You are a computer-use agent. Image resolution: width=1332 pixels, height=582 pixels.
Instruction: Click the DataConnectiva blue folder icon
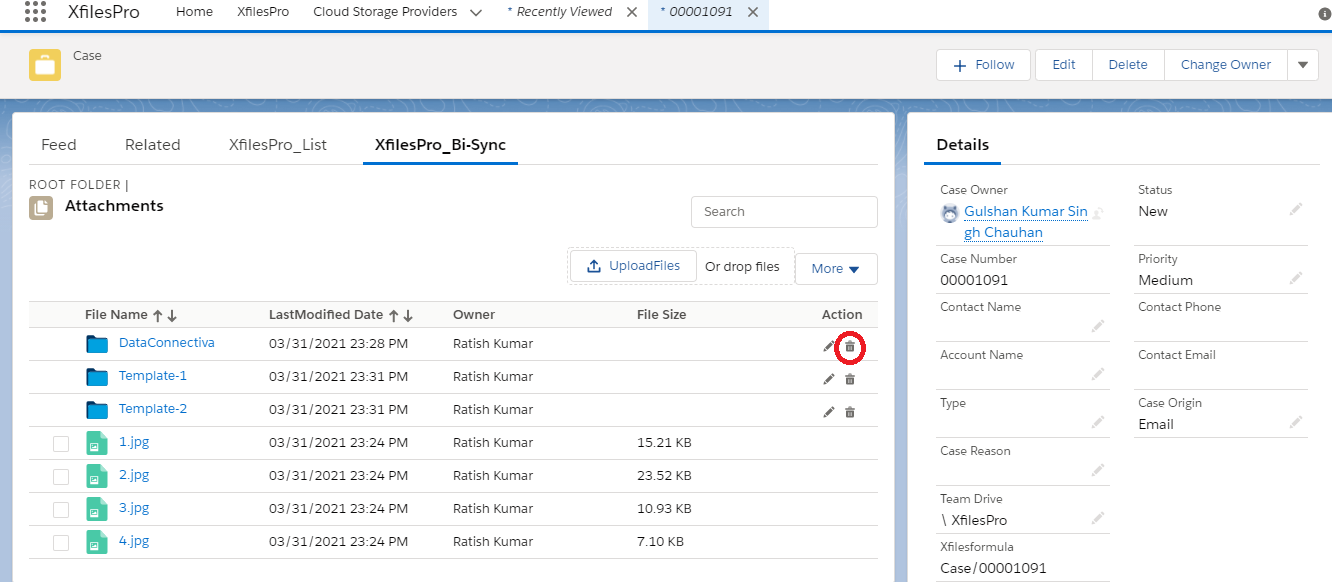(x=97, y=344)
